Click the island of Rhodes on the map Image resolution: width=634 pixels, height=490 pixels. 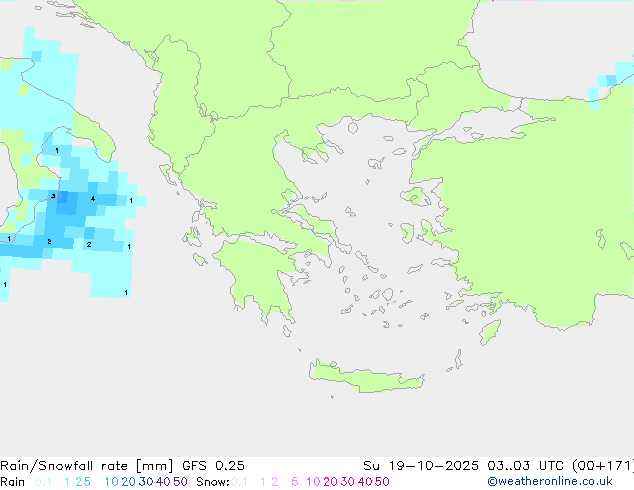[490, 332]
